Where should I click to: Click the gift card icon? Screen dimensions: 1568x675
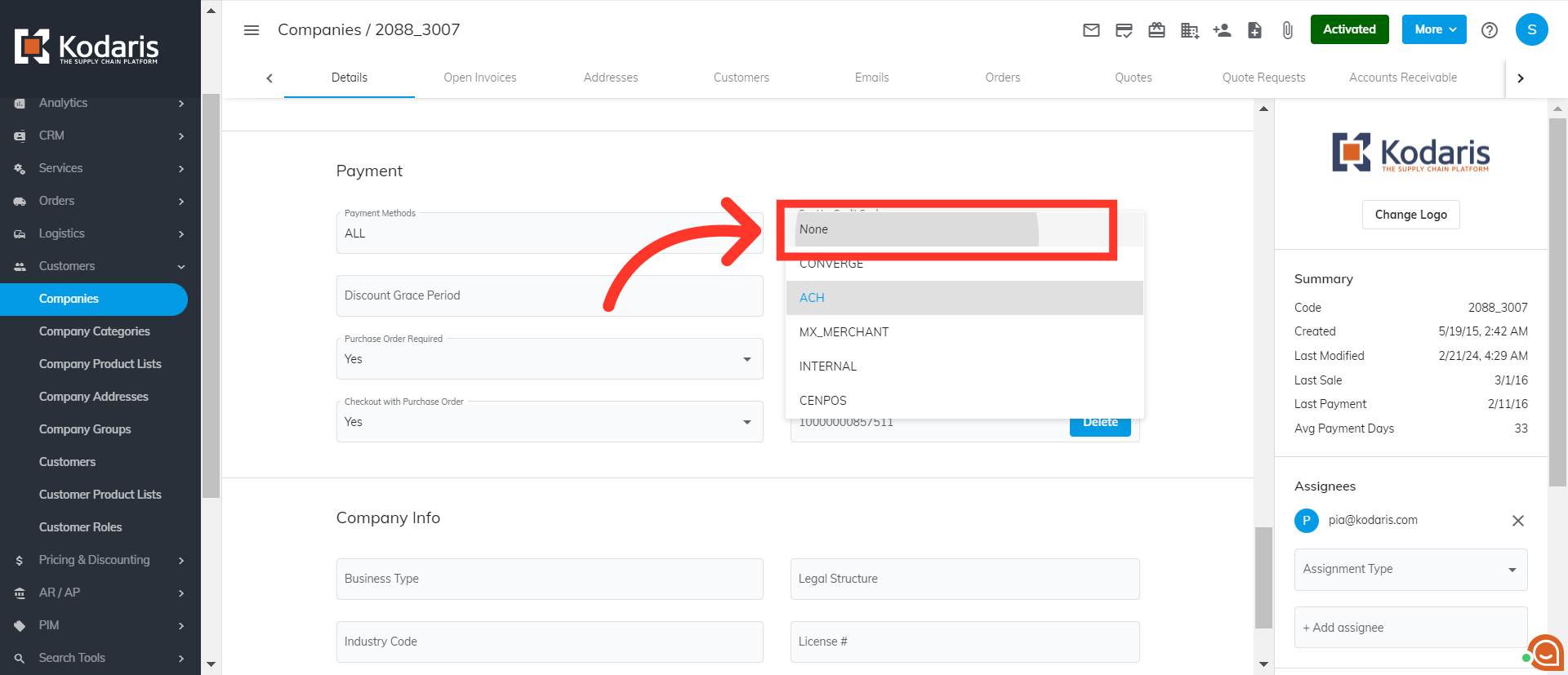[1156, 30]
